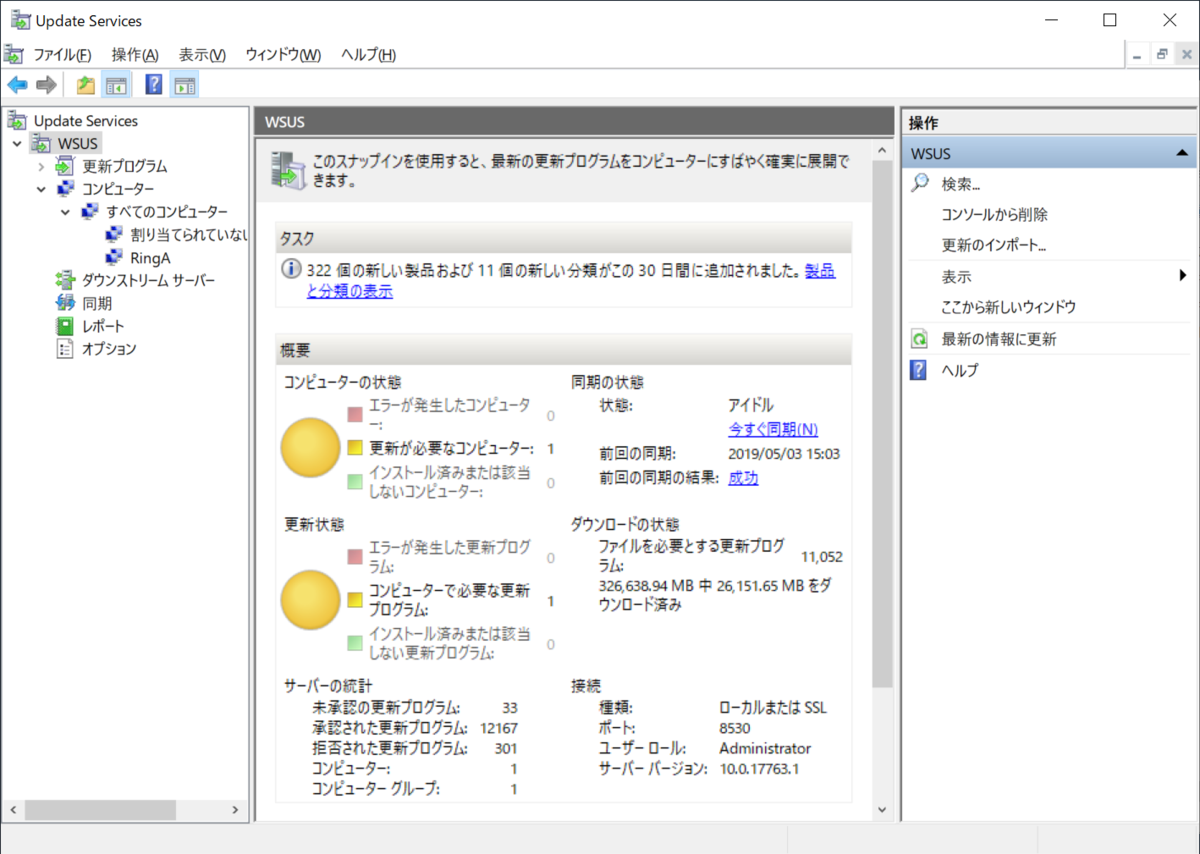Viewport: 1200px width, 854px height.
Task: Select the RingA tree item
Action: pyautogui.click(x=151, y=257)
